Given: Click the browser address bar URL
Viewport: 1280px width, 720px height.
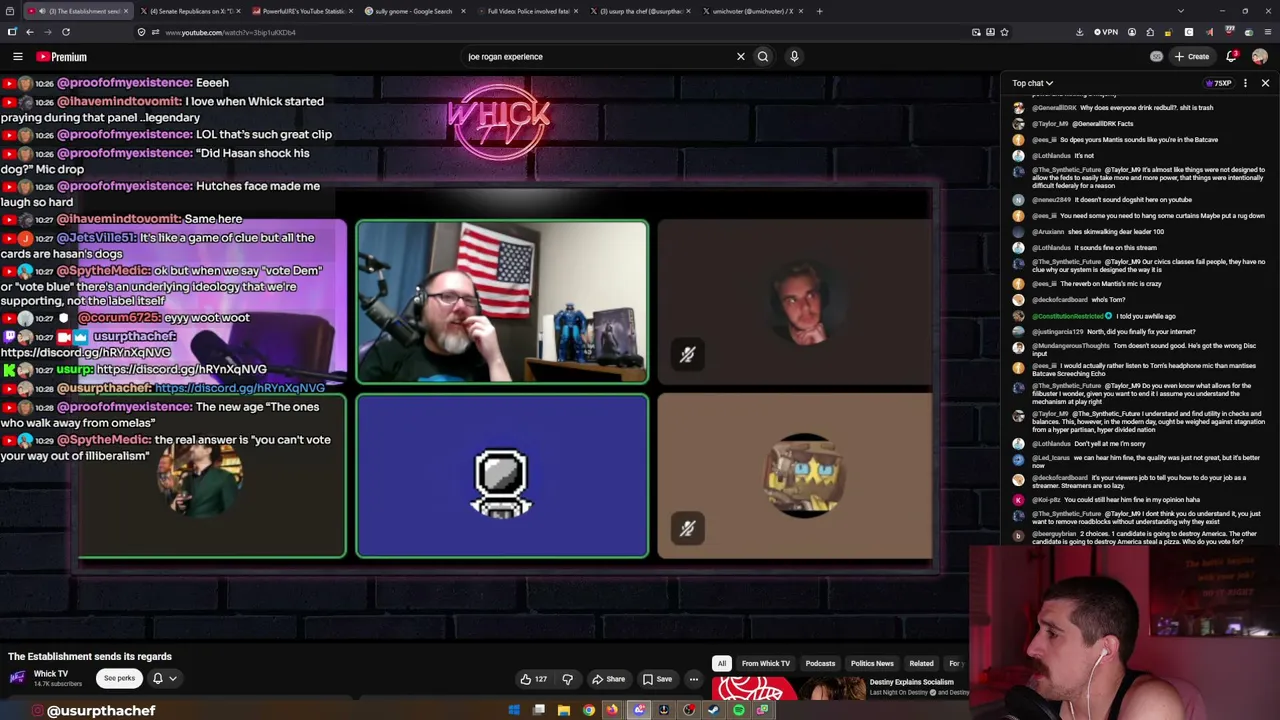Looking at the screenshot, I should 230,32.
